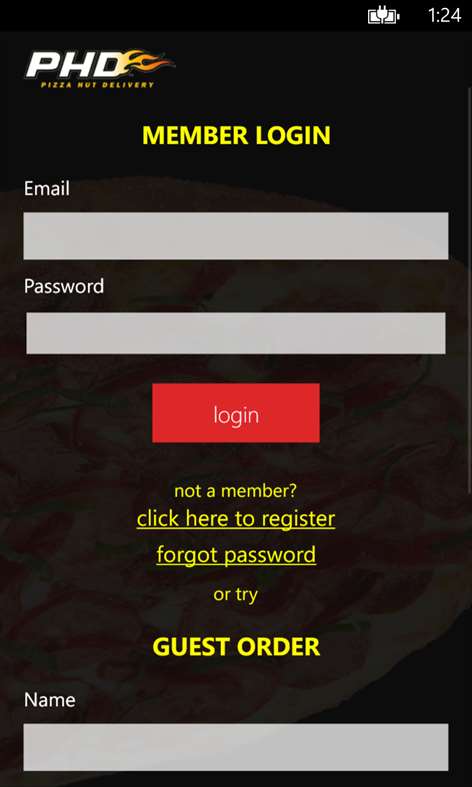Image resolution: width=472 pixels, height=787 pixels.
Task: Click the Email field label
Action: coord(47,189)
